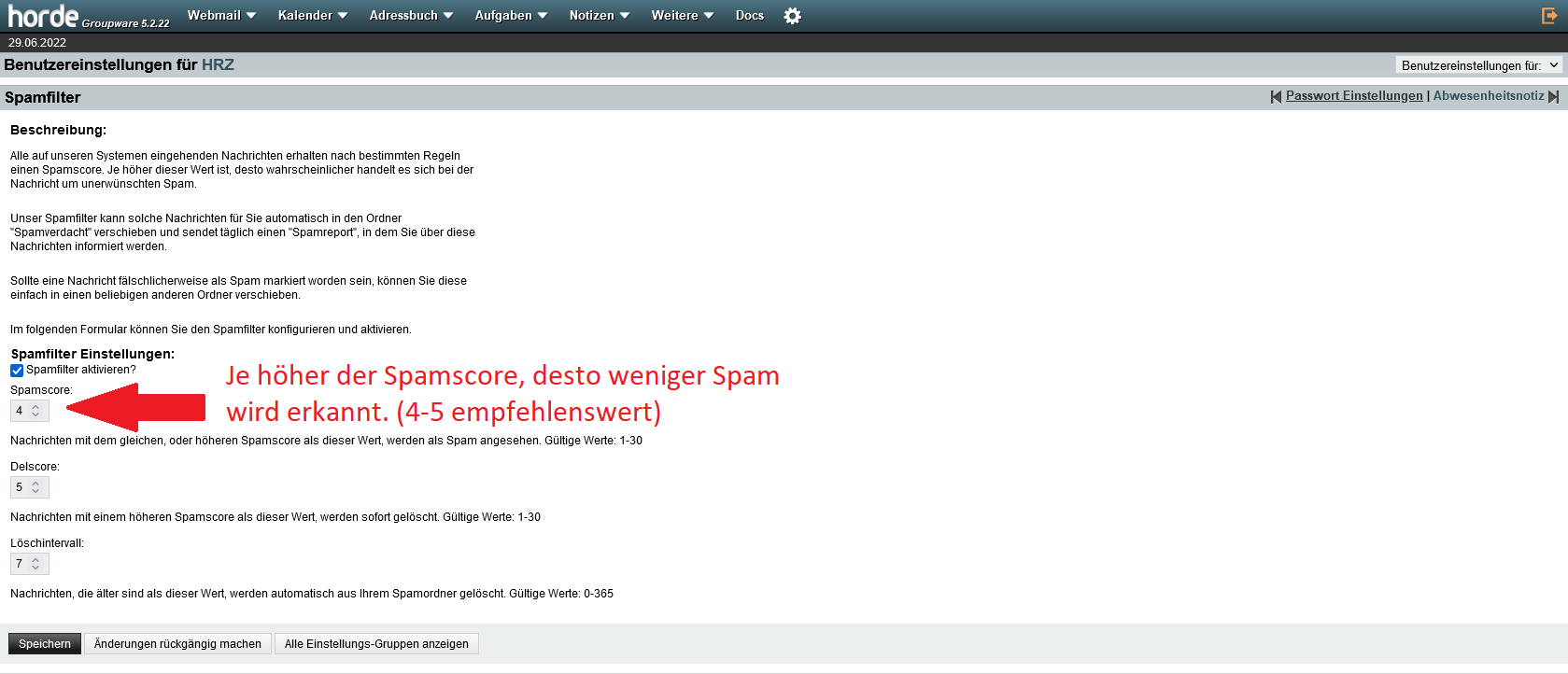Decrease the Delscore value with the down arrow
The height and width of the screenshot is (674, 1568).
pyautogui.click(x=35, y=491)
